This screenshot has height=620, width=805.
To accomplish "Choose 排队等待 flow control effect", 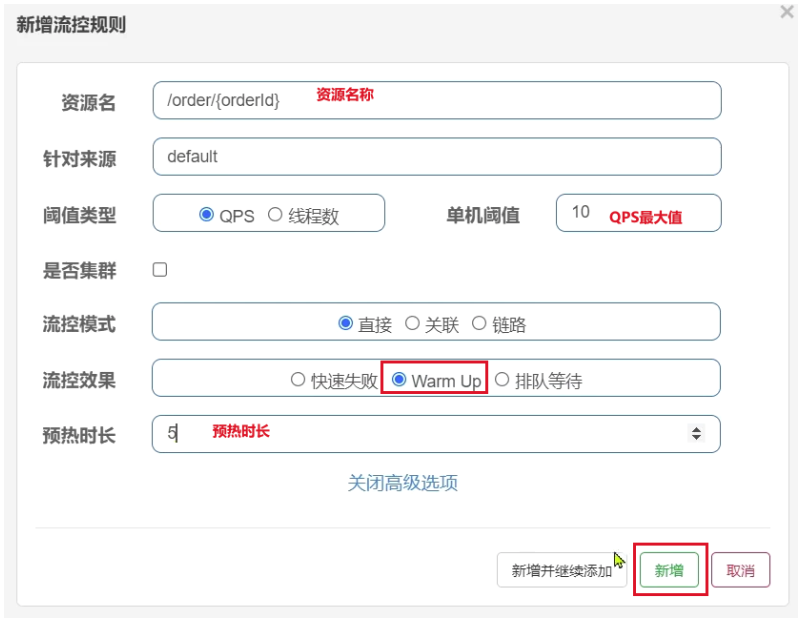I will 502,380.
